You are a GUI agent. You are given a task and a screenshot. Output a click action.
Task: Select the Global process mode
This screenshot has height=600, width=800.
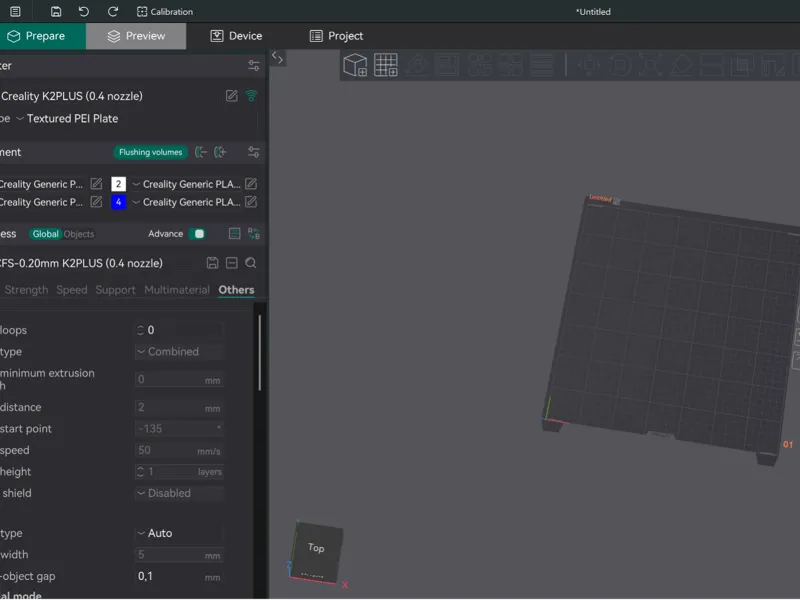(45, 234)
